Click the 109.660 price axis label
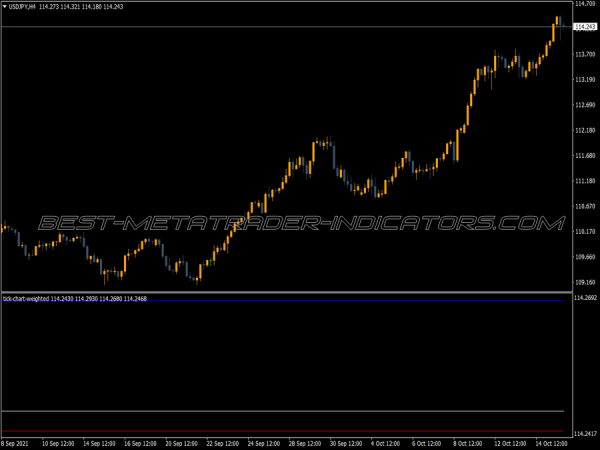This screenshot has width=600, height=450. 585,257
